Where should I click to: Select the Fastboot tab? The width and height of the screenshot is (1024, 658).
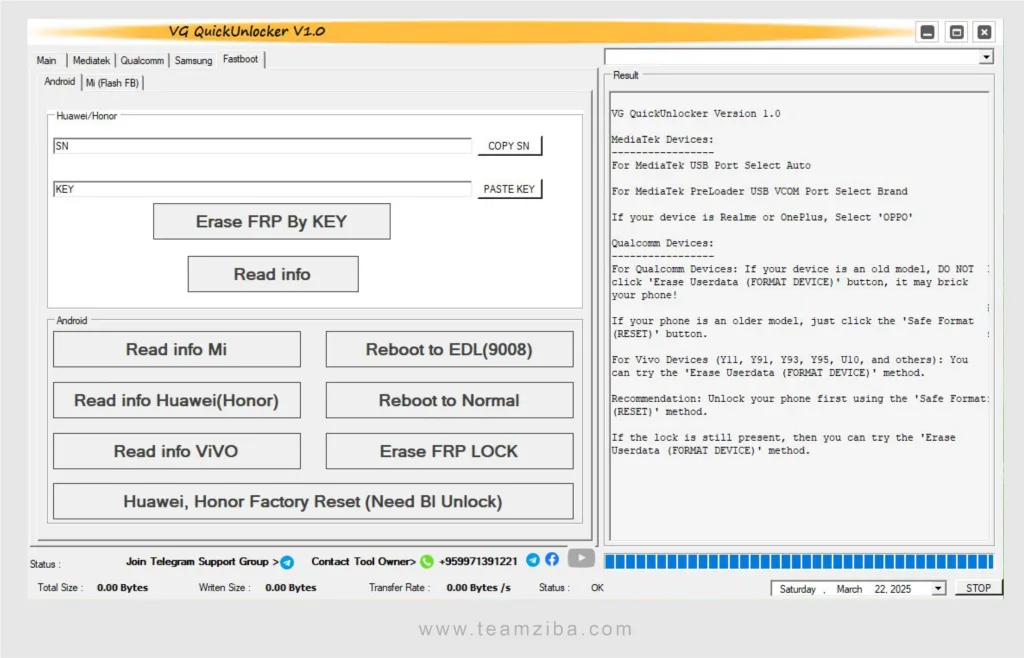[x=240, y=59]
